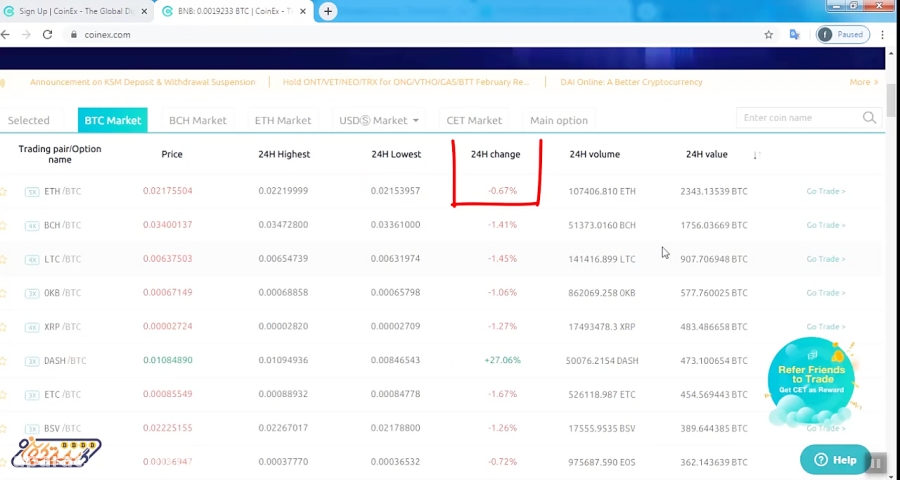Bookmark this page with the star icon
900x480 pixels.
pyautogui.click(x=769, y=34)
